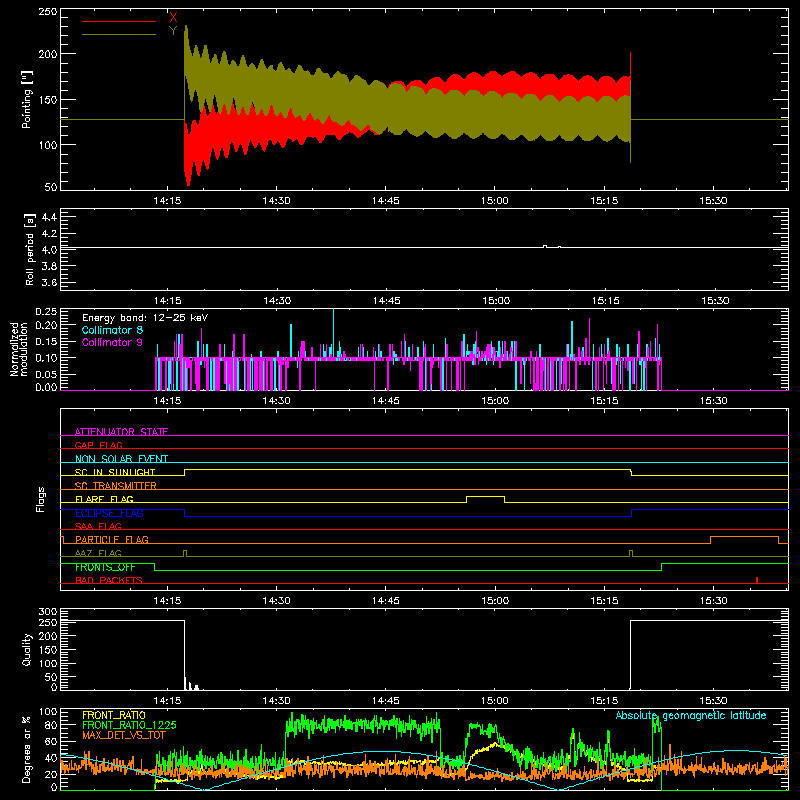Click the NON_SOLAR_EVENT flag label
This screenshot has width=800, height=800.
121,459
